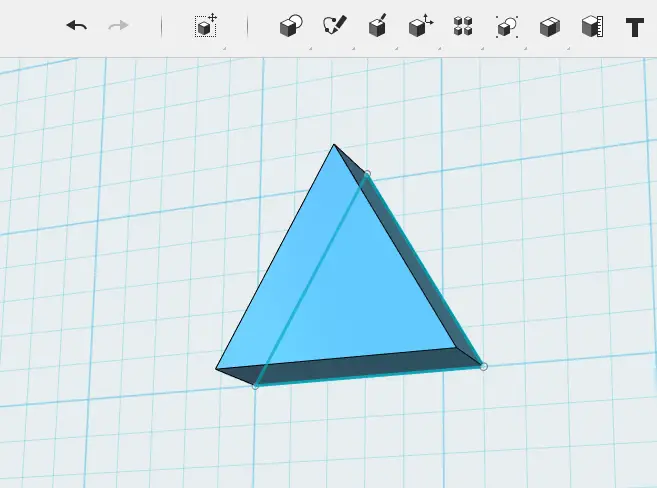The image size is (657, 488).
Task: Expand the dropdown arrow below Transform
Action: point(225,49)
